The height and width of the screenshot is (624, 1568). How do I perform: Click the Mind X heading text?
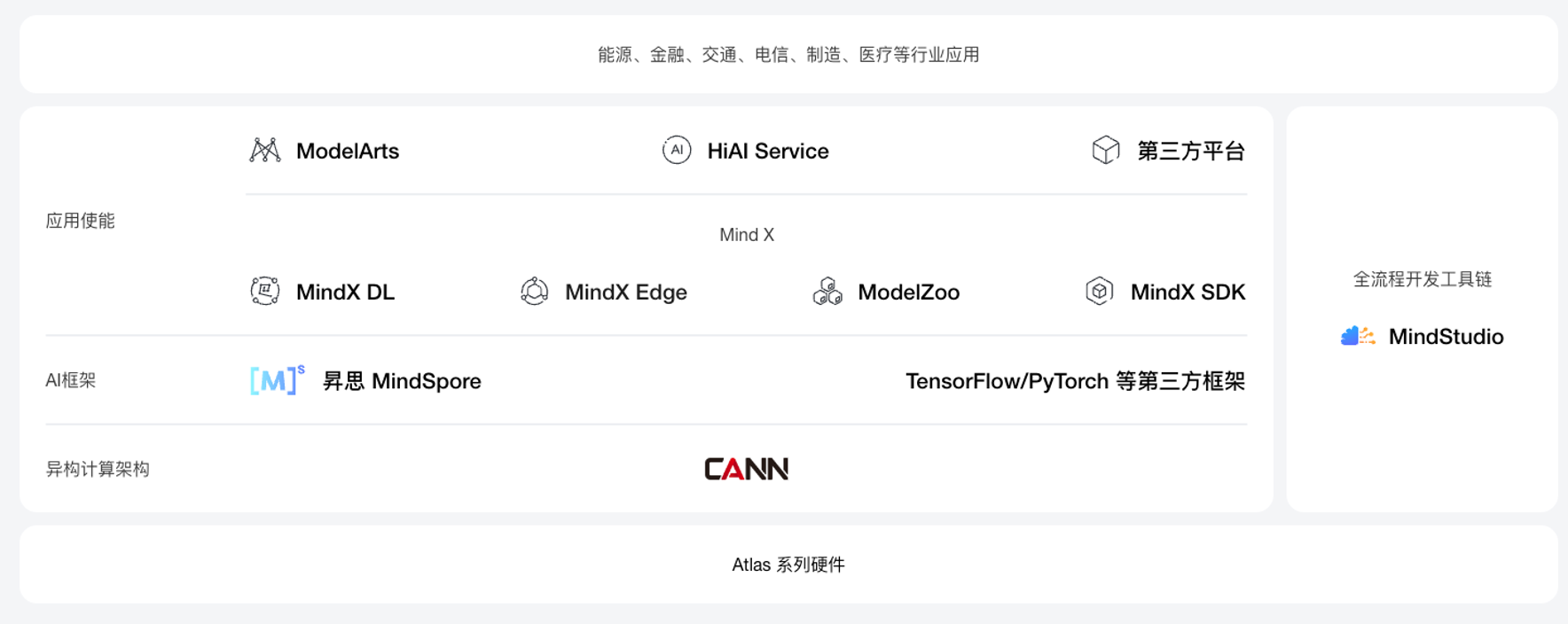[x=747, y=235]
